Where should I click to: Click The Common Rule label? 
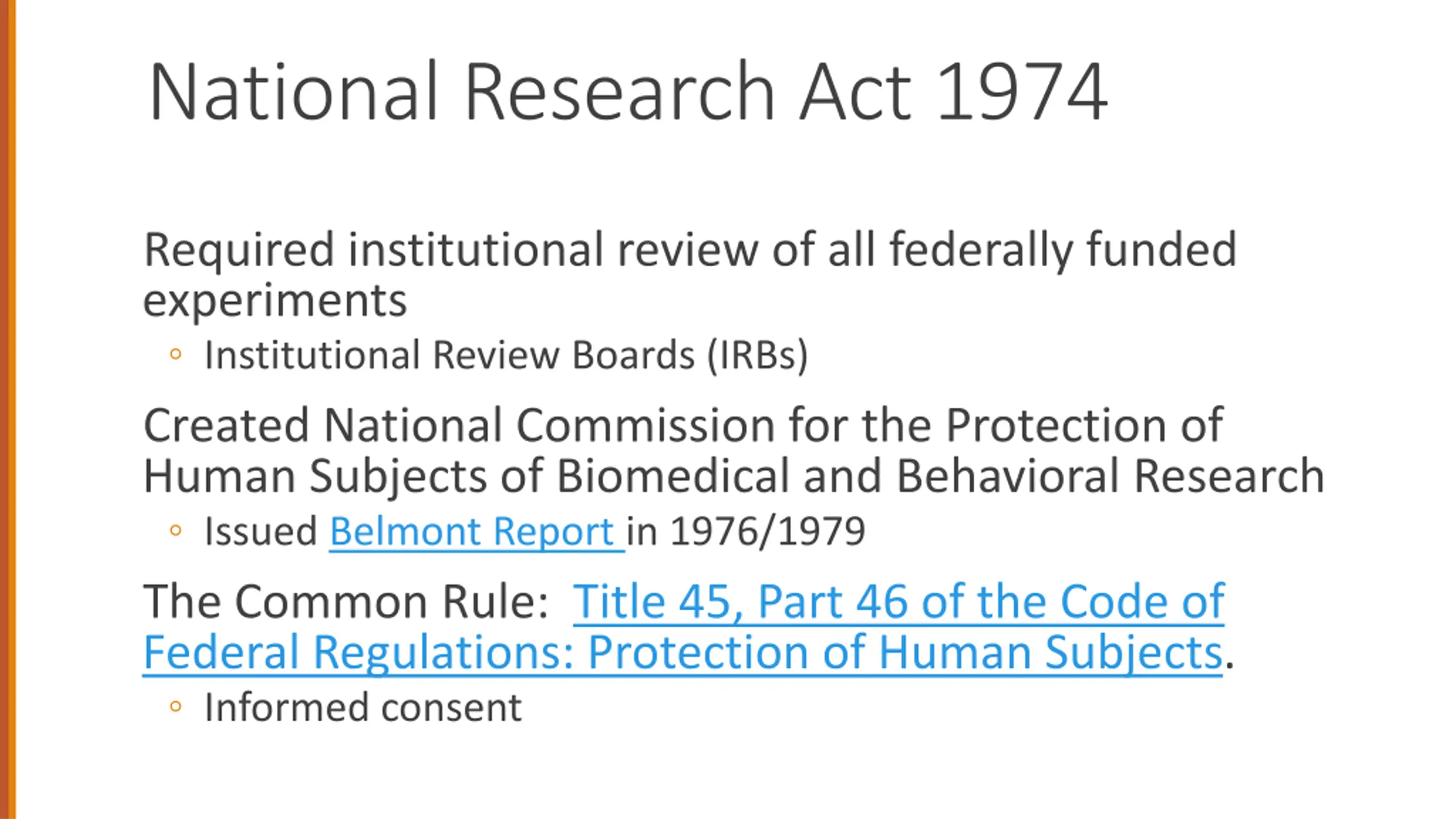pos(346,601)
